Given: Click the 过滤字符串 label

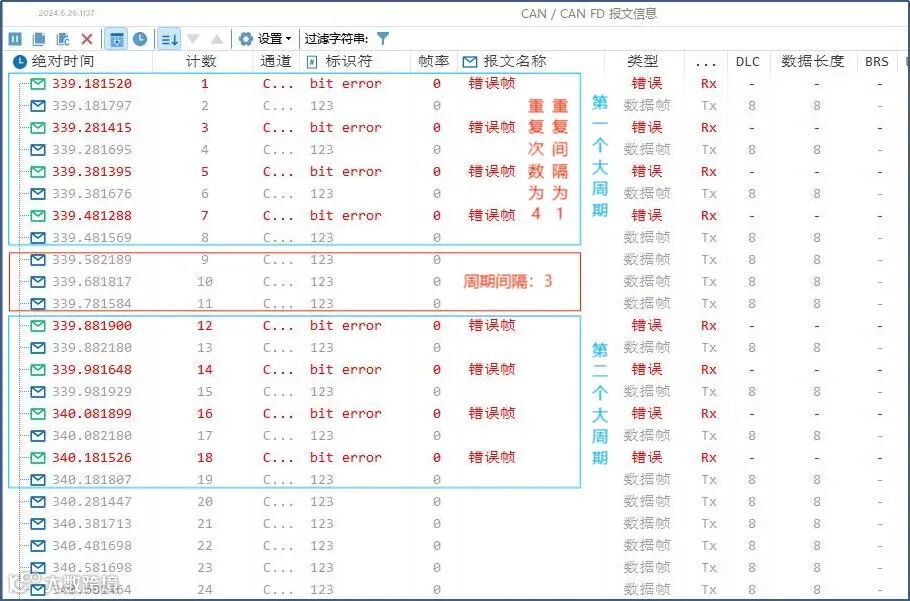Looking at the screenshot, I should pos(336,39).
